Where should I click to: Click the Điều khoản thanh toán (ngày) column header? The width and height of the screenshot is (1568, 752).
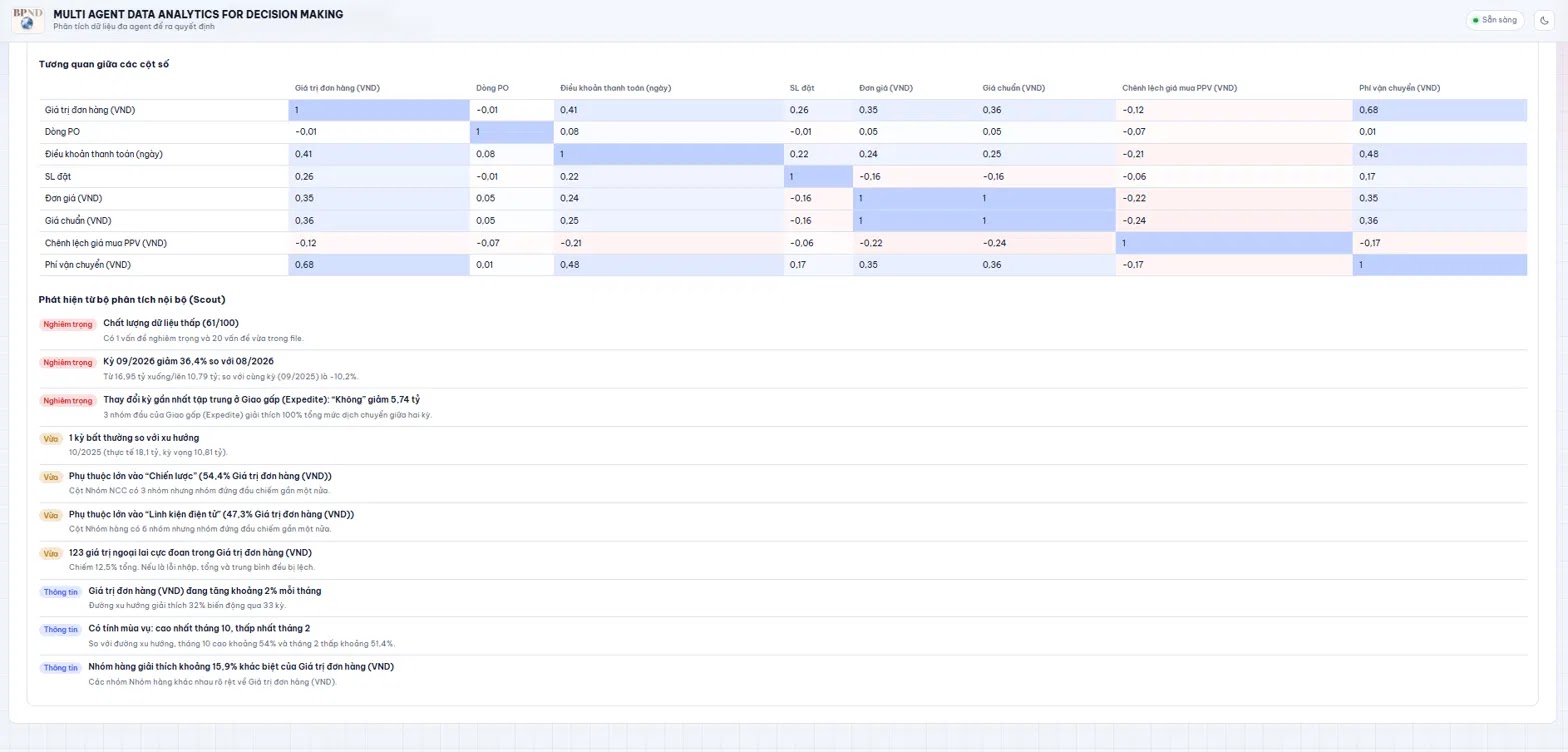click(x=615, y=88)
